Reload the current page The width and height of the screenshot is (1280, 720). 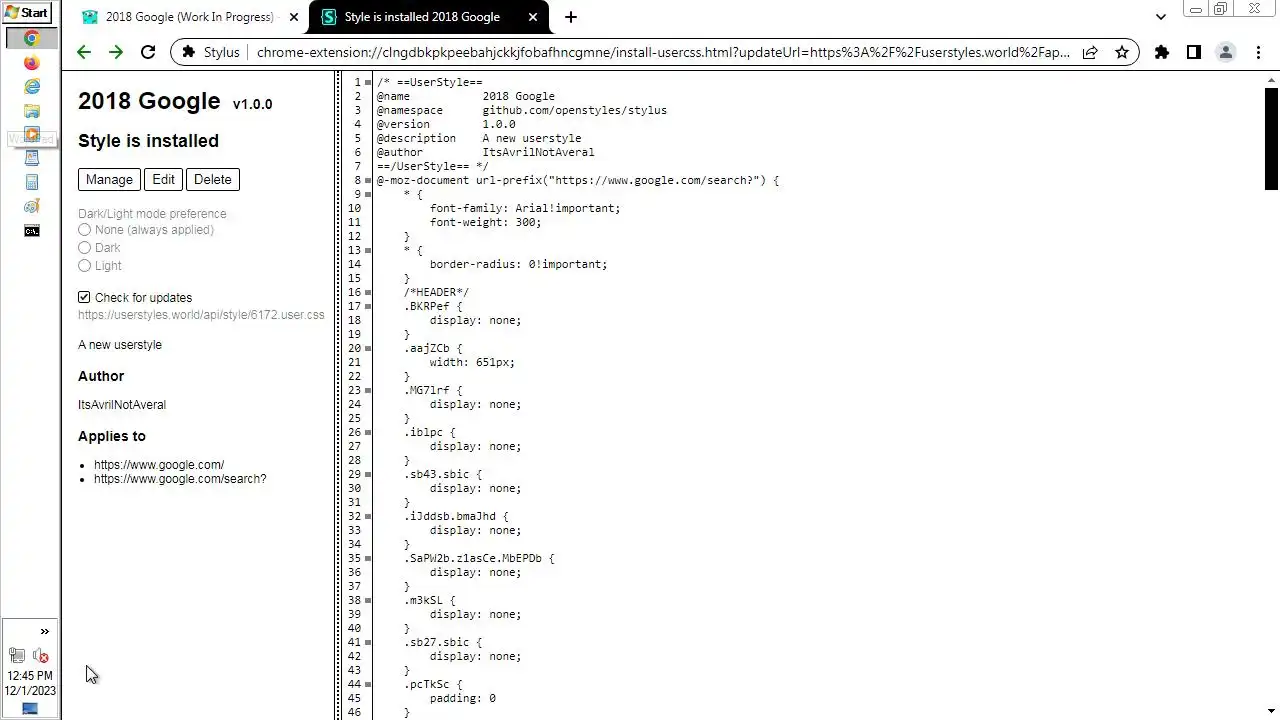click(x=148, y=52)
